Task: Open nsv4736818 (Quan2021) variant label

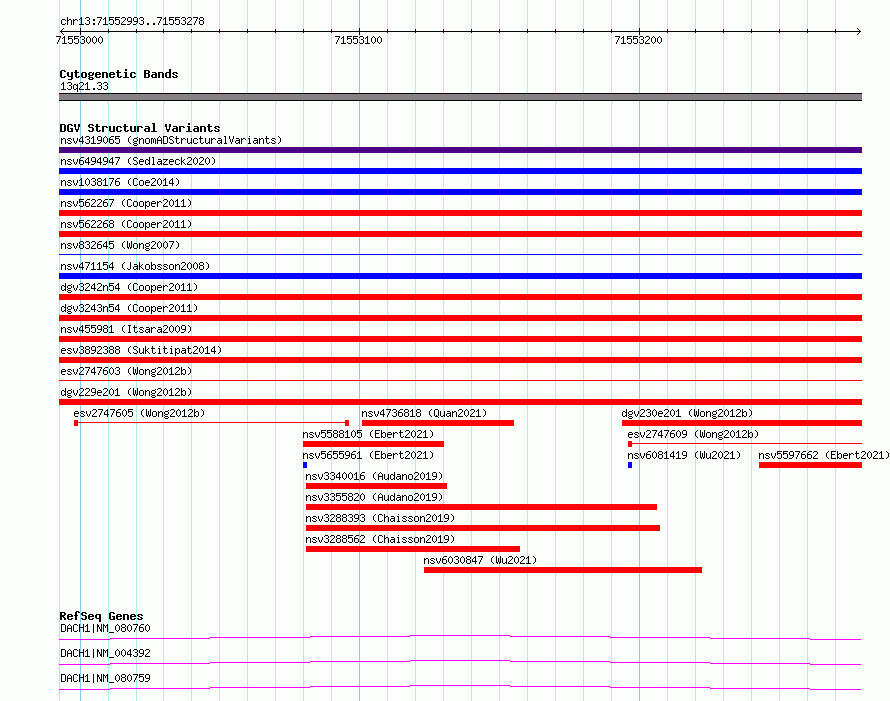Action: tap(424, 413)
